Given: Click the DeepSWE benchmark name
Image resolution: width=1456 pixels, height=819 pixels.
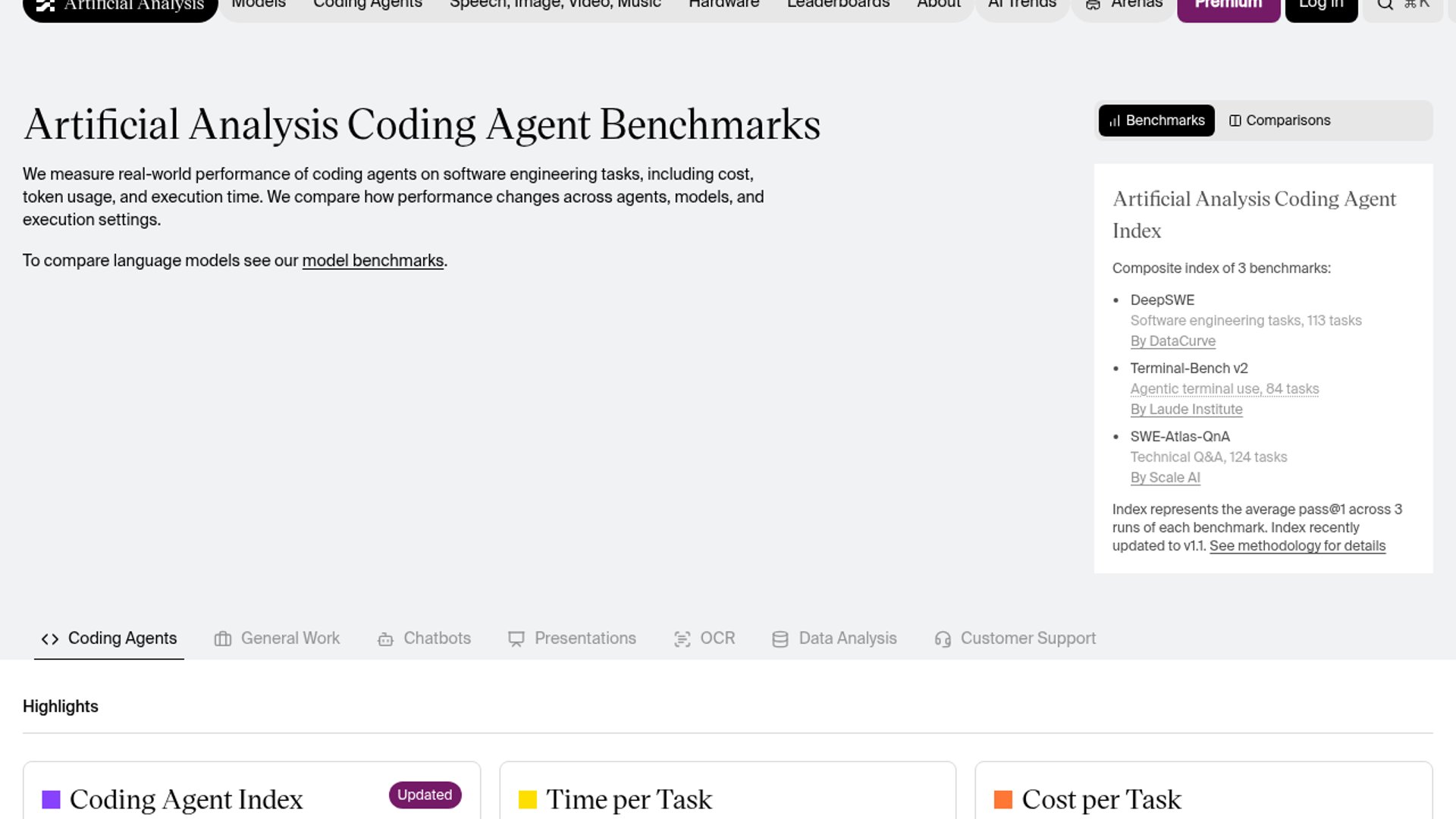Looking at the screenshot, I should pyautogui.click(x=1162, y=300).
